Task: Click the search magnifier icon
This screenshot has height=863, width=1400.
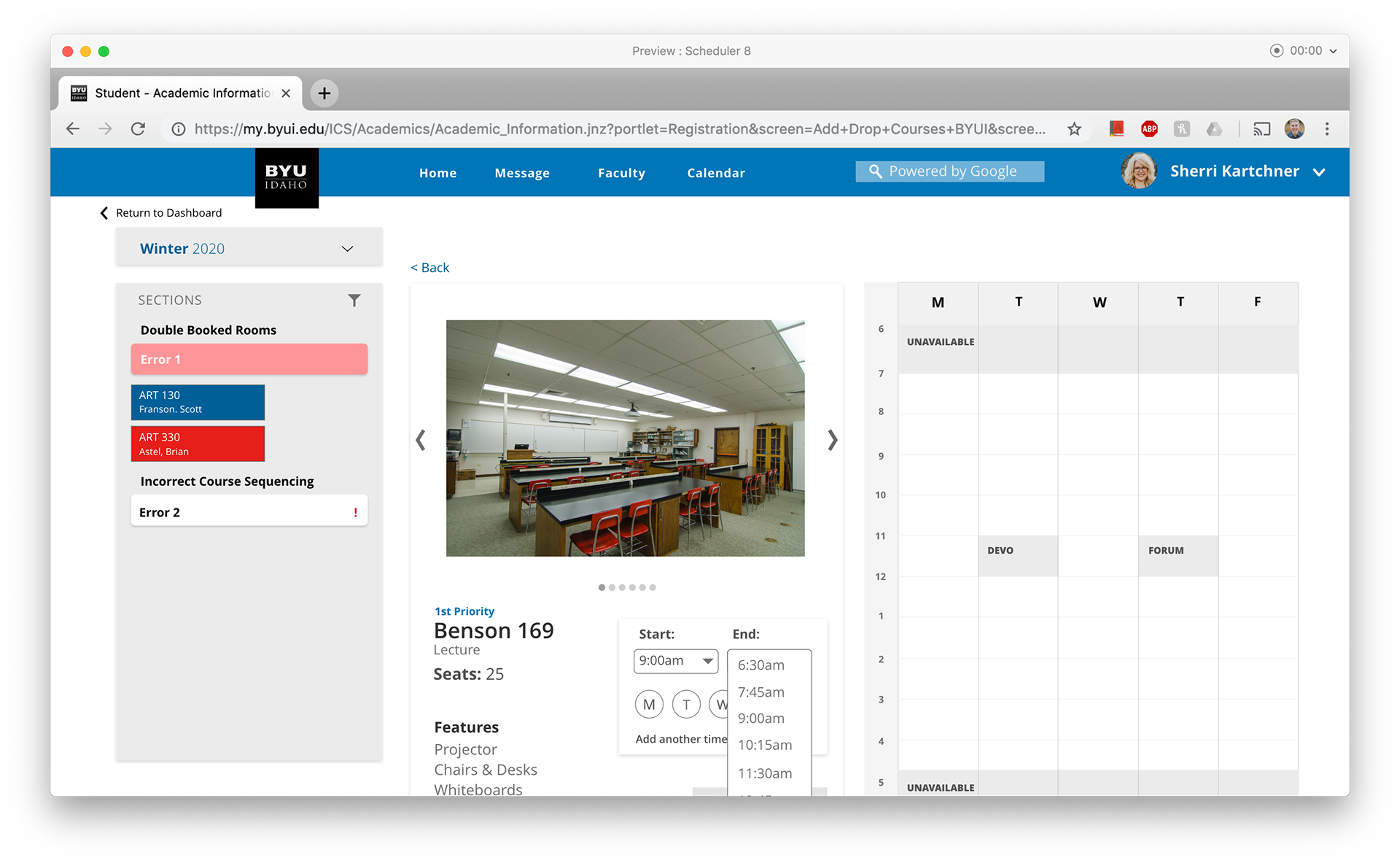Action: point(875,171)
